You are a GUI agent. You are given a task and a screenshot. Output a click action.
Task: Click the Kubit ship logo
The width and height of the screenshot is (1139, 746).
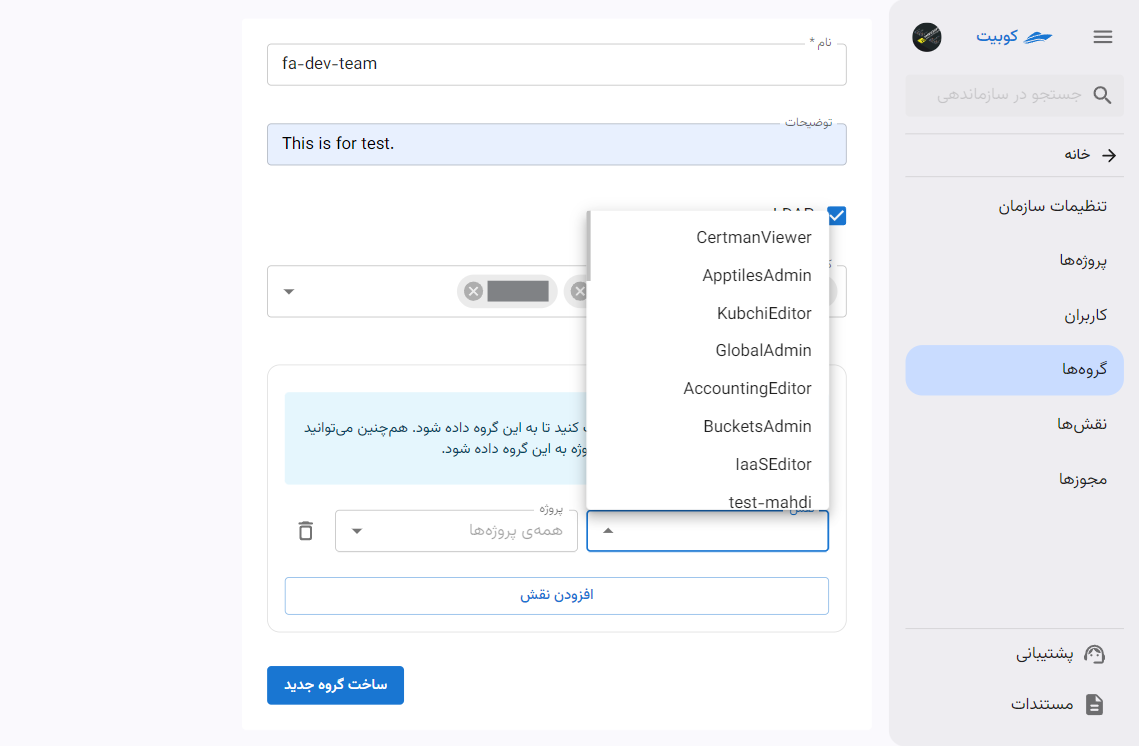(x=1038, y=37)
